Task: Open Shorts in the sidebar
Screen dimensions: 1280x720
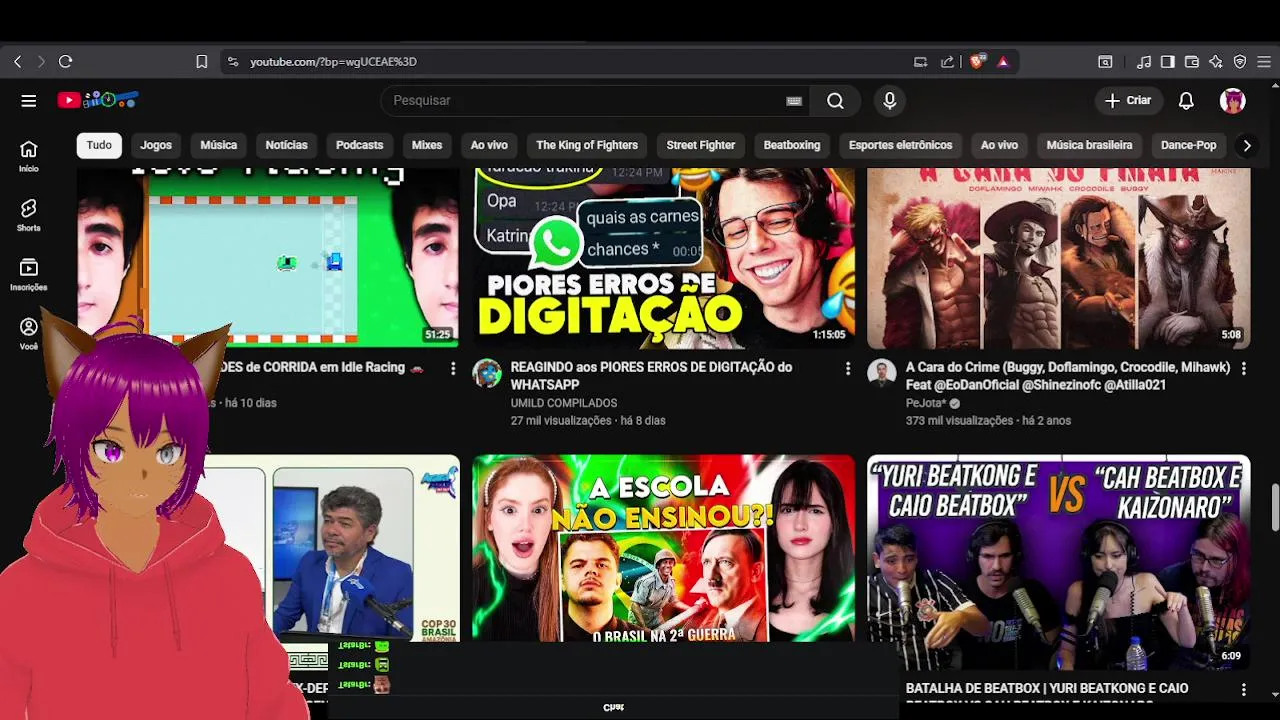Action: click(x=29, y=215)
